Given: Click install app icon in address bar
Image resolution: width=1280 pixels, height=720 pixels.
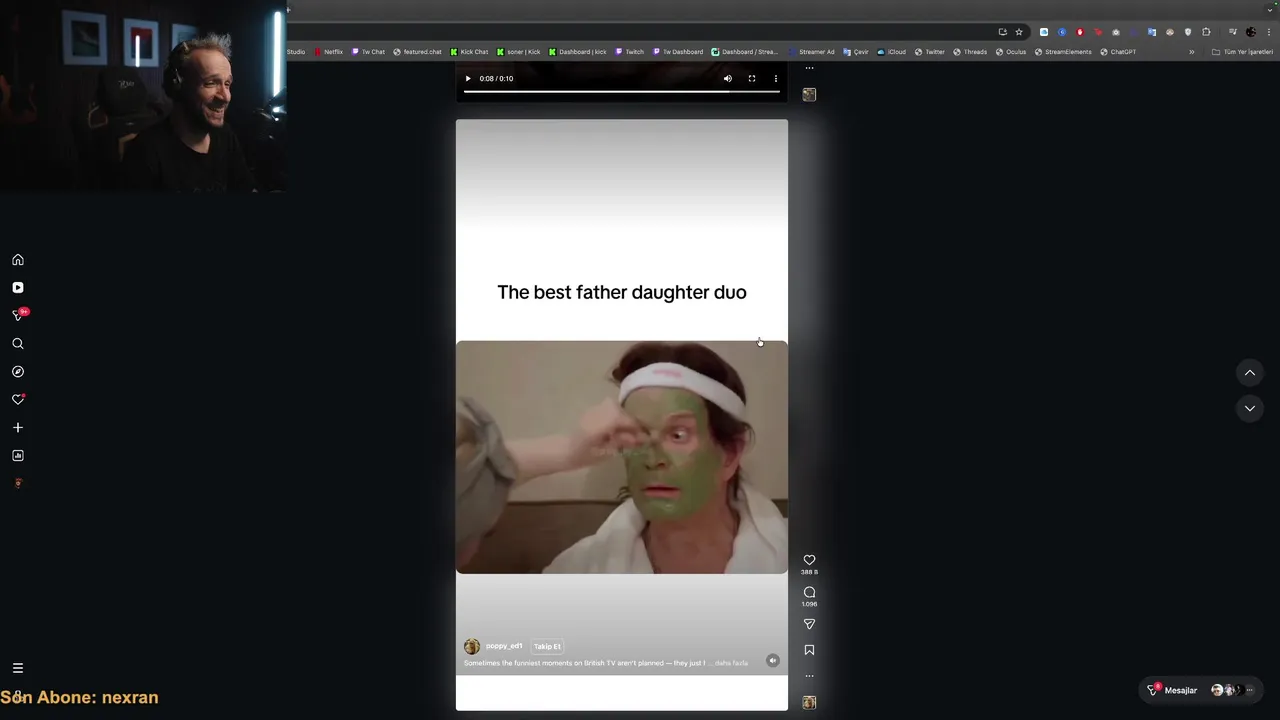Looking at the screenshot, I should (x=1003, y=32).
